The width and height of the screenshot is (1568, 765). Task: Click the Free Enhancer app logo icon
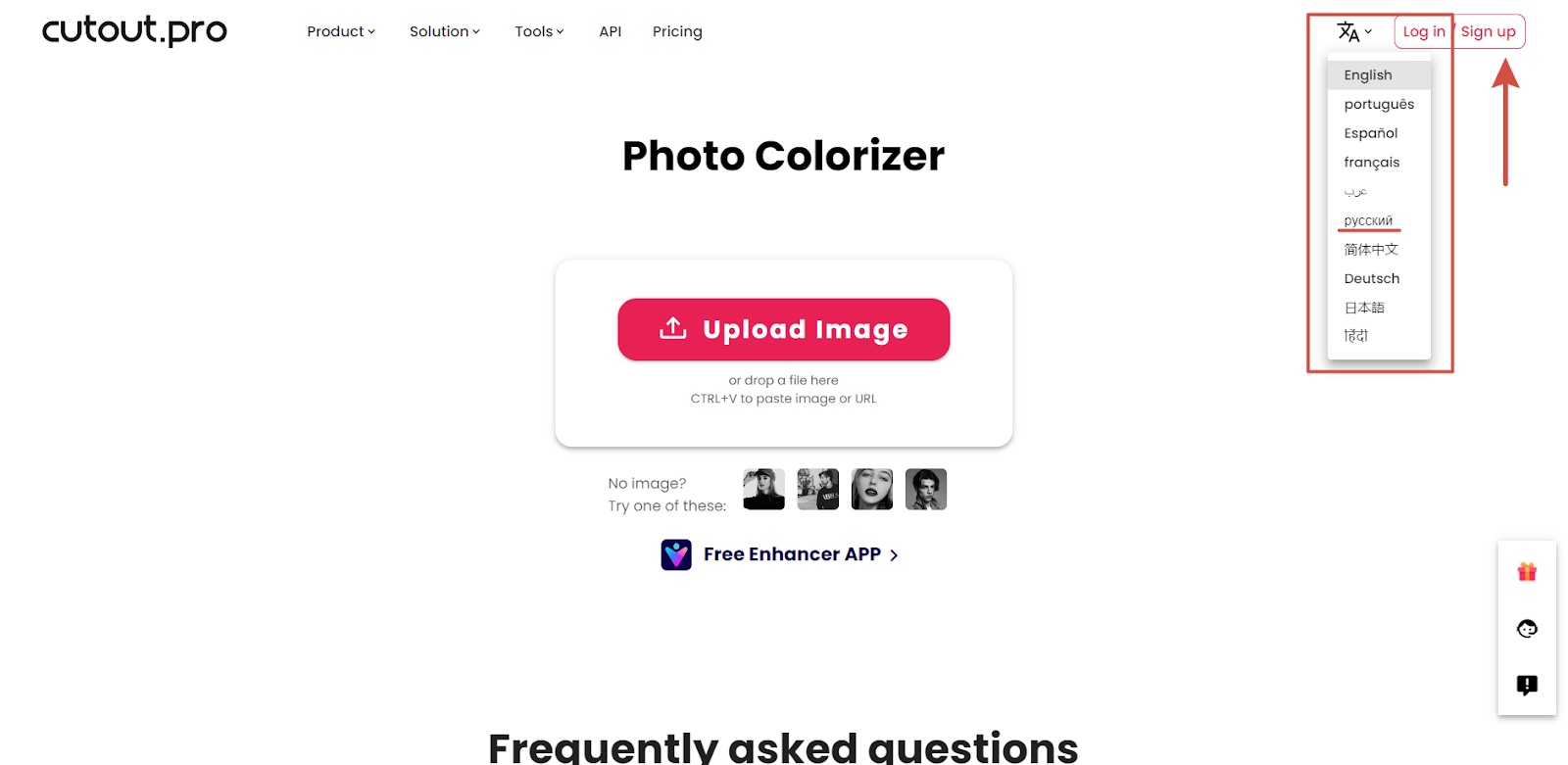(x=676, y=555)
